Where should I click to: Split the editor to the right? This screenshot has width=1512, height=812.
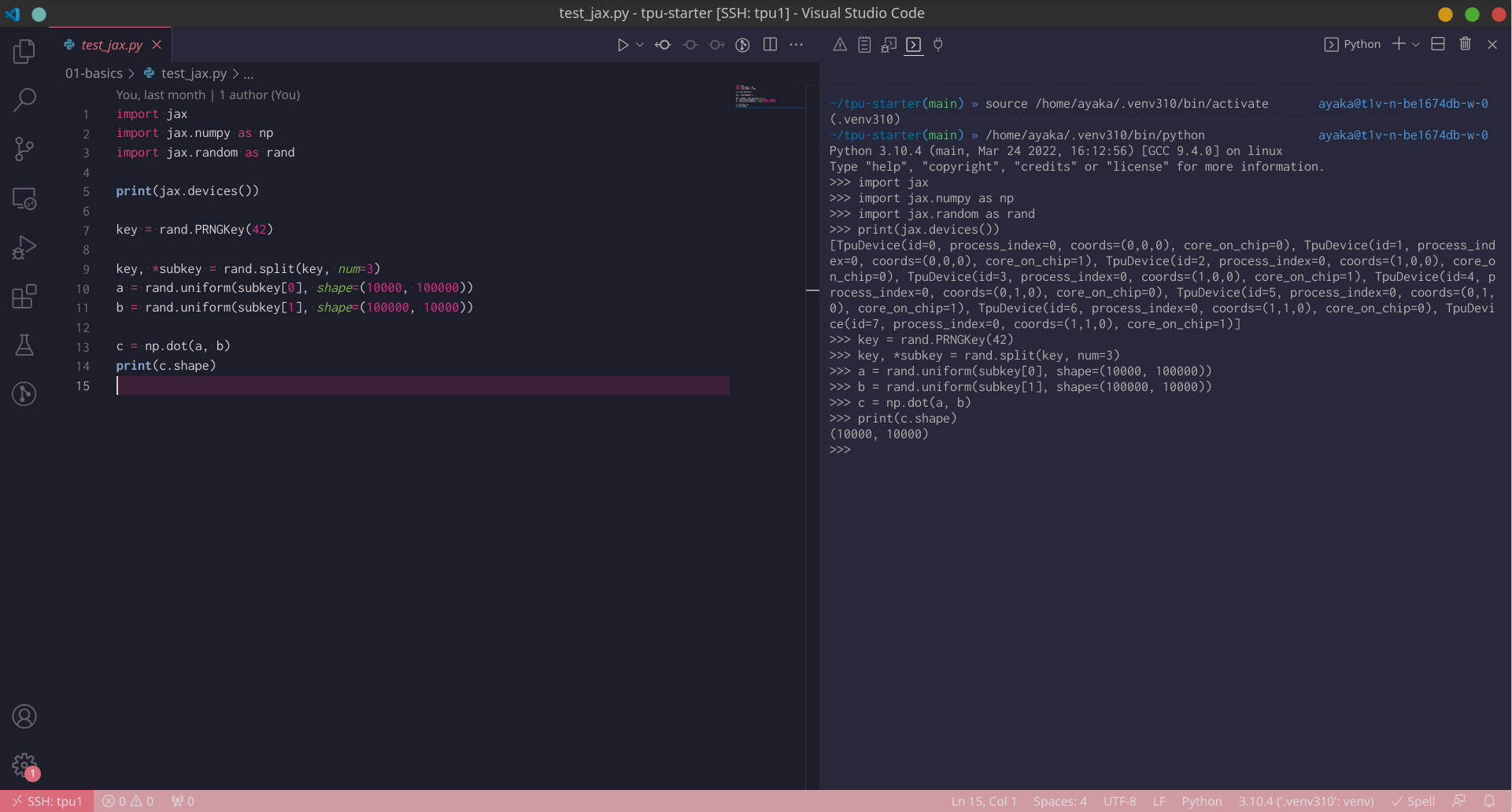coord(770,45)
